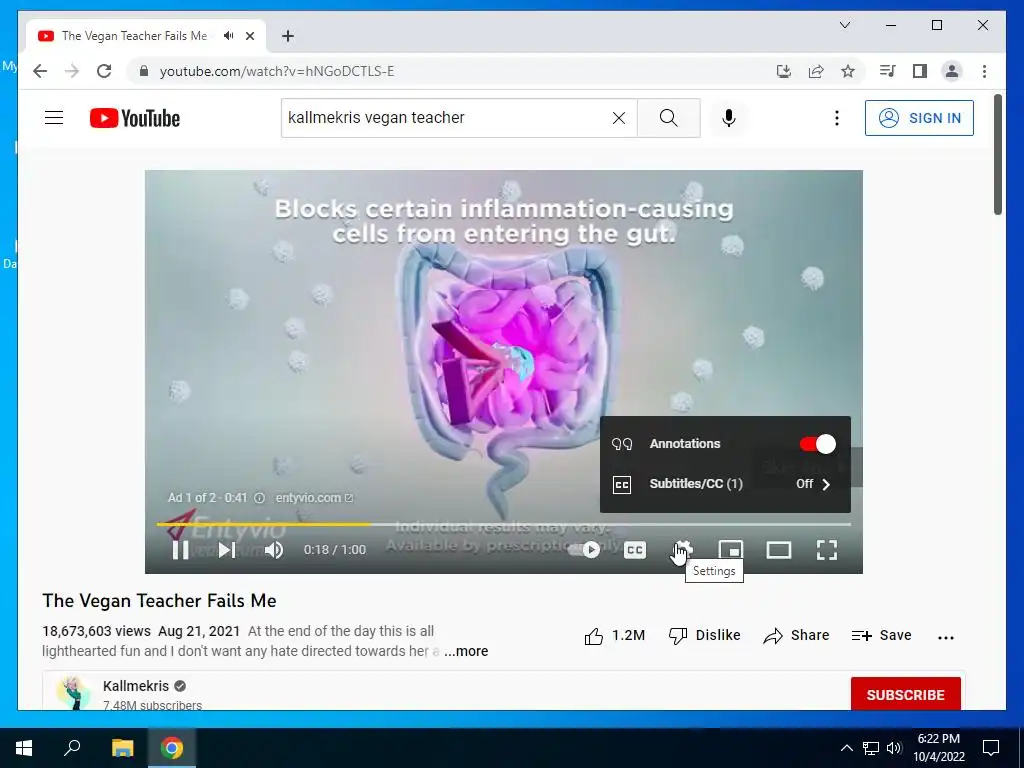Share the video
Viewport: 1024px width, 768px height.
point(796,635)
